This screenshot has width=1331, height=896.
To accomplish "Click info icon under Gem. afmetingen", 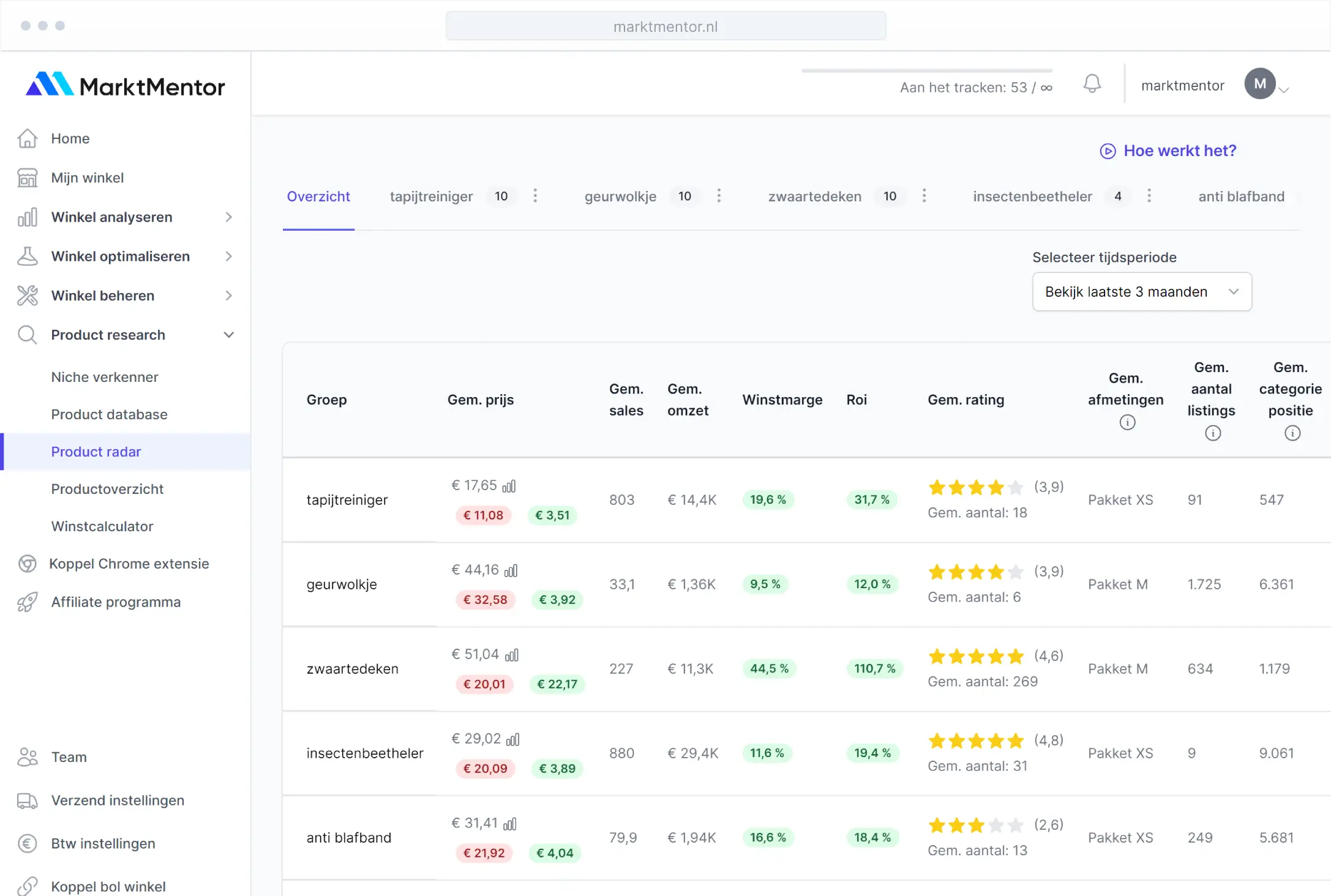I will point(1127,422).
